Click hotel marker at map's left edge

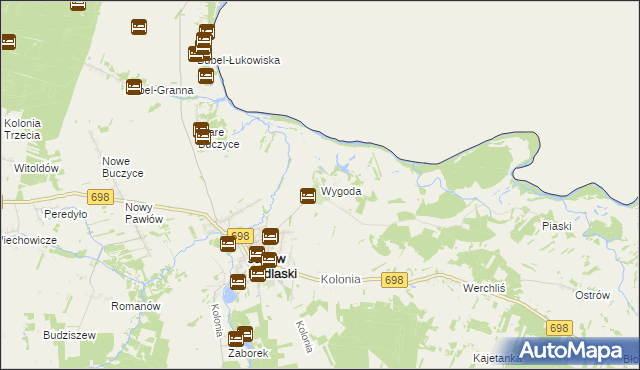click(8, 42)
